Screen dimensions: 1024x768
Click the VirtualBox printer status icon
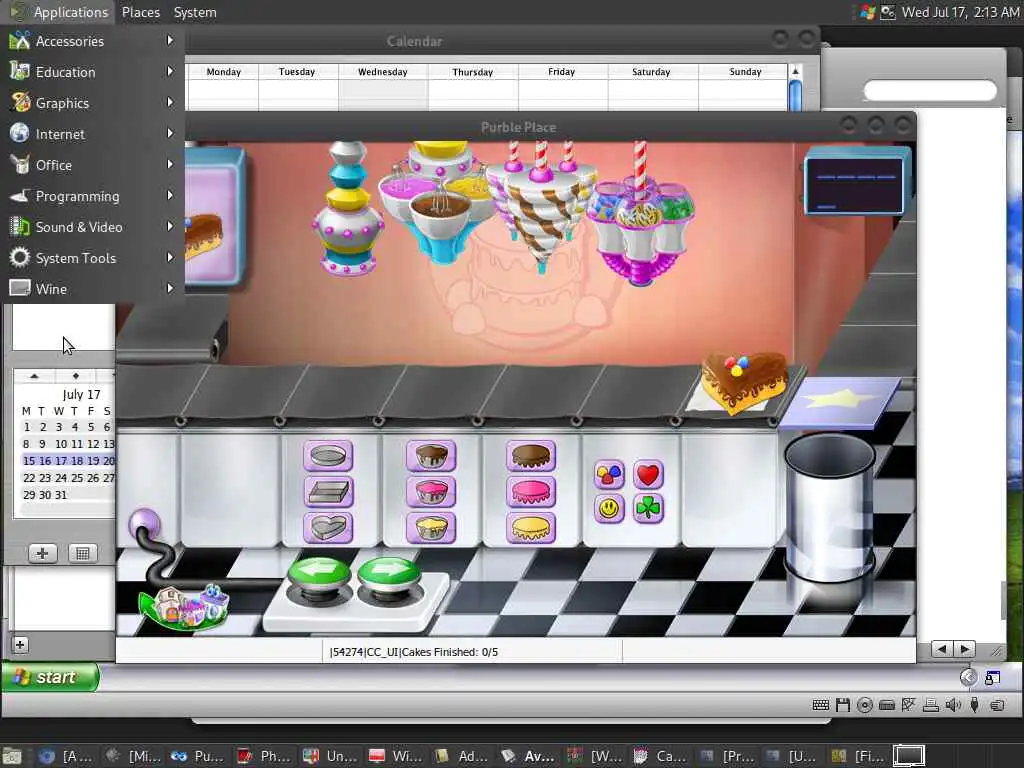(x=931, y=705)
